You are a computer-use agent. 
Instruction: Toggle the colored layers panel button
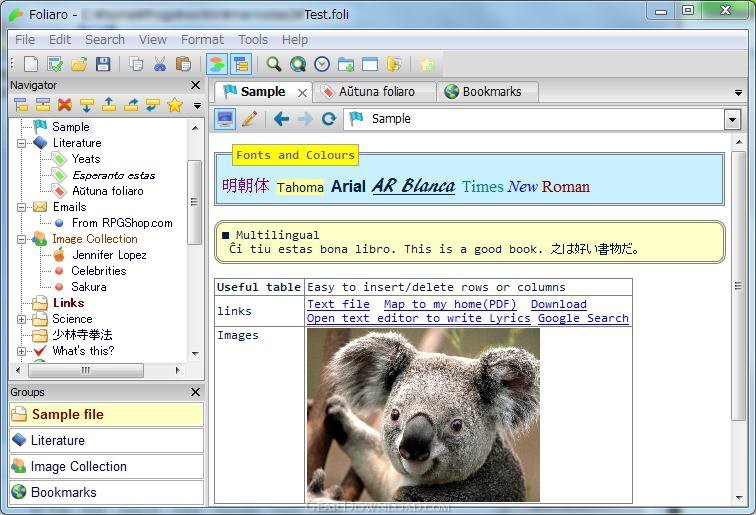(x=218, y=65)
